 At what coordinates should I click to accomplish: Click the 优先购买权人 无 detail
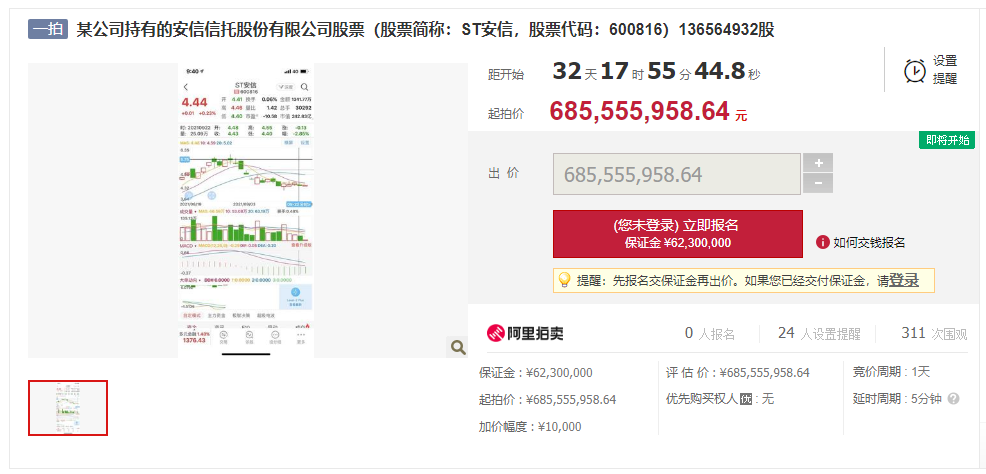(720, 399)
